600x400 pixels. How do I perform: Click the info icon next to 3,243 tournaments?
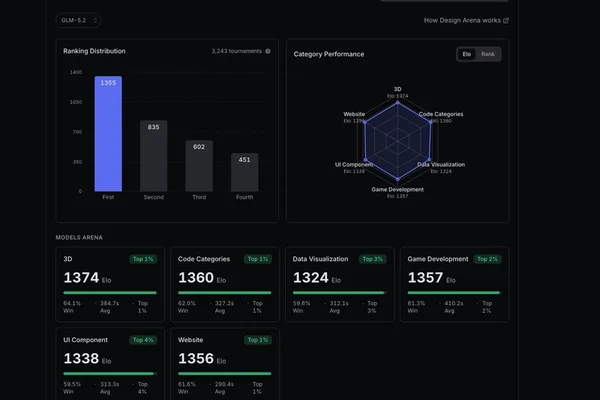[268, 51]
